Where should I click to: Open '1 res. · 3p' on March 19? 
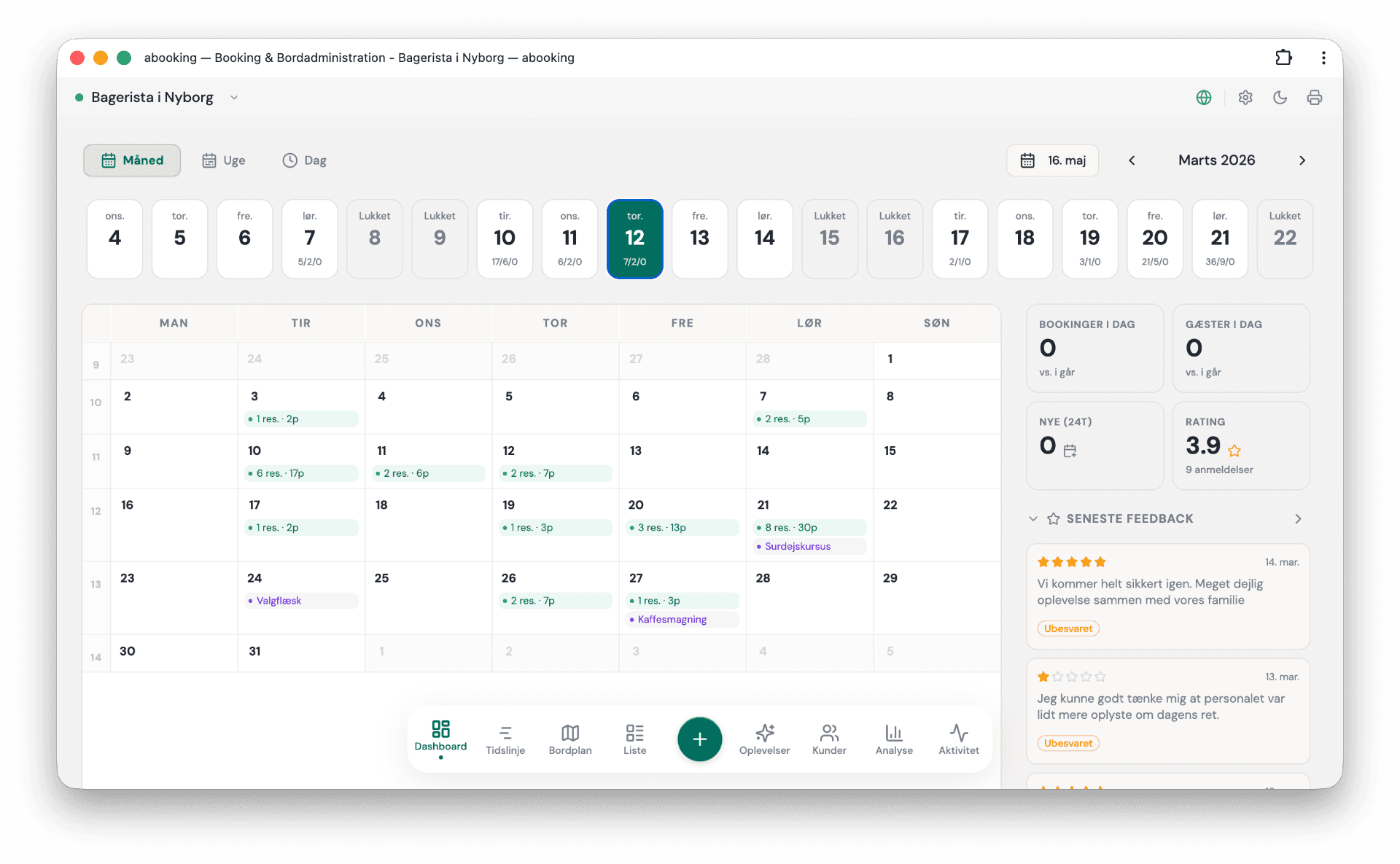tap(556, 527)
